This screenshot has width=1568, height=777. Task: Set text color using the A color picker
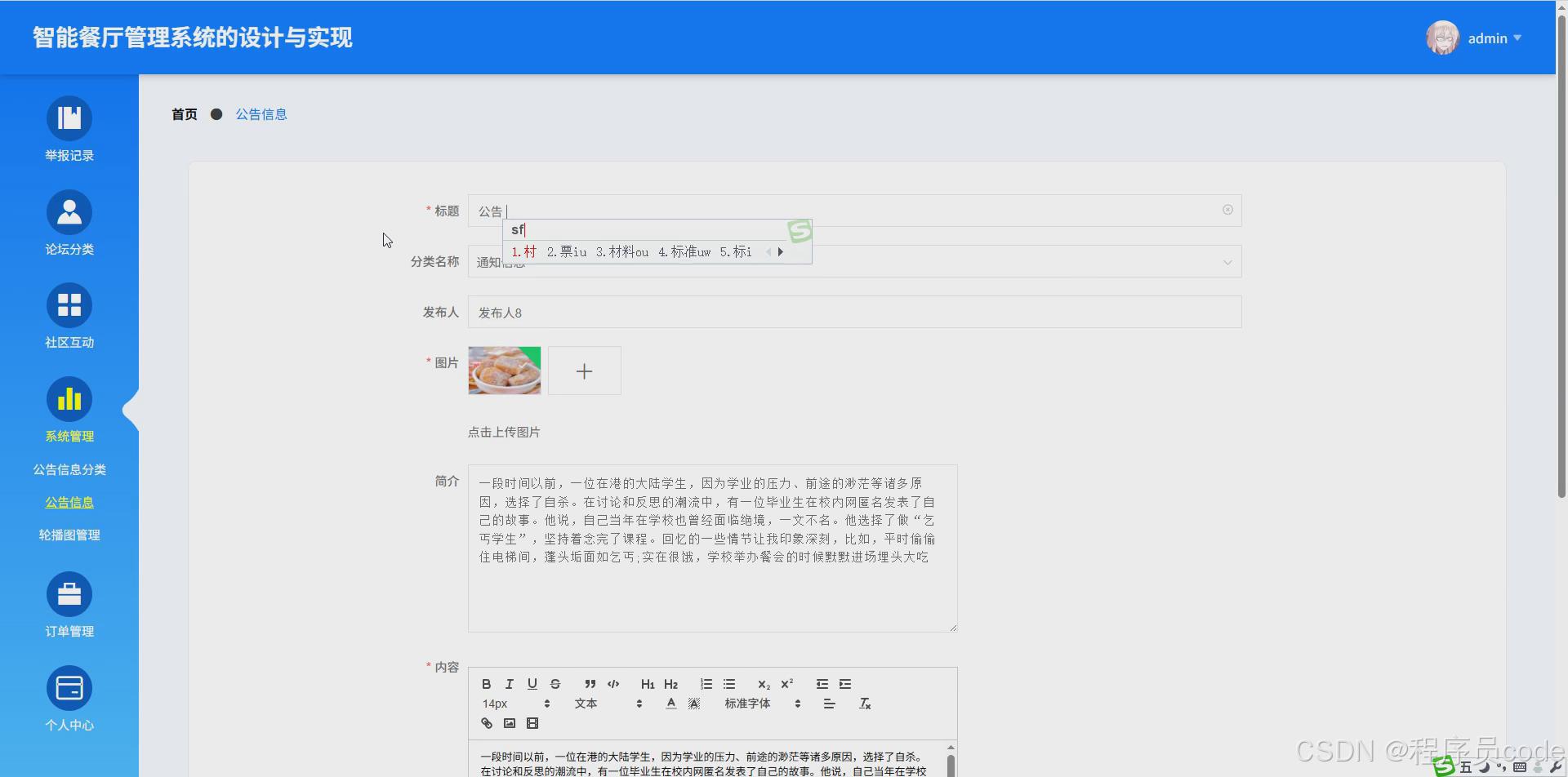click(670, 704)
